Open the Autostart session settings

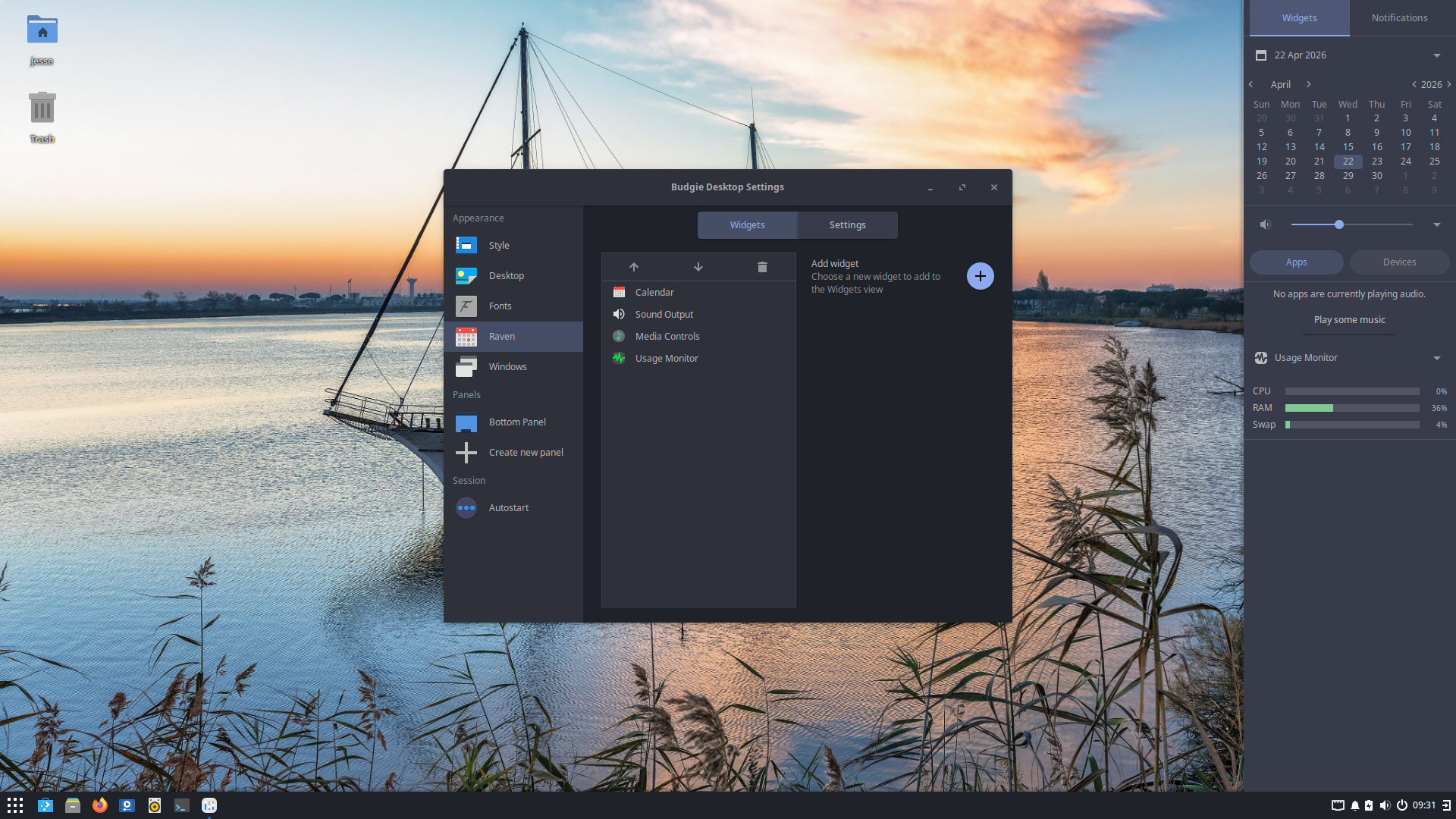(513, 507)
